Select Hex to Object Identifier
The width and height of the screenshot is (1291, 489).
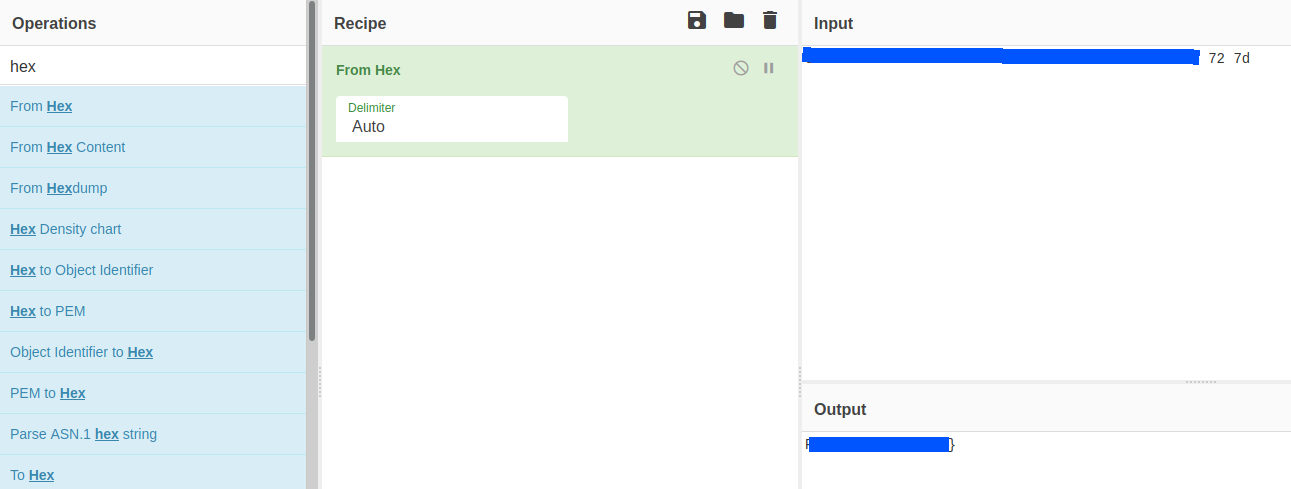(x=81, y=270)
